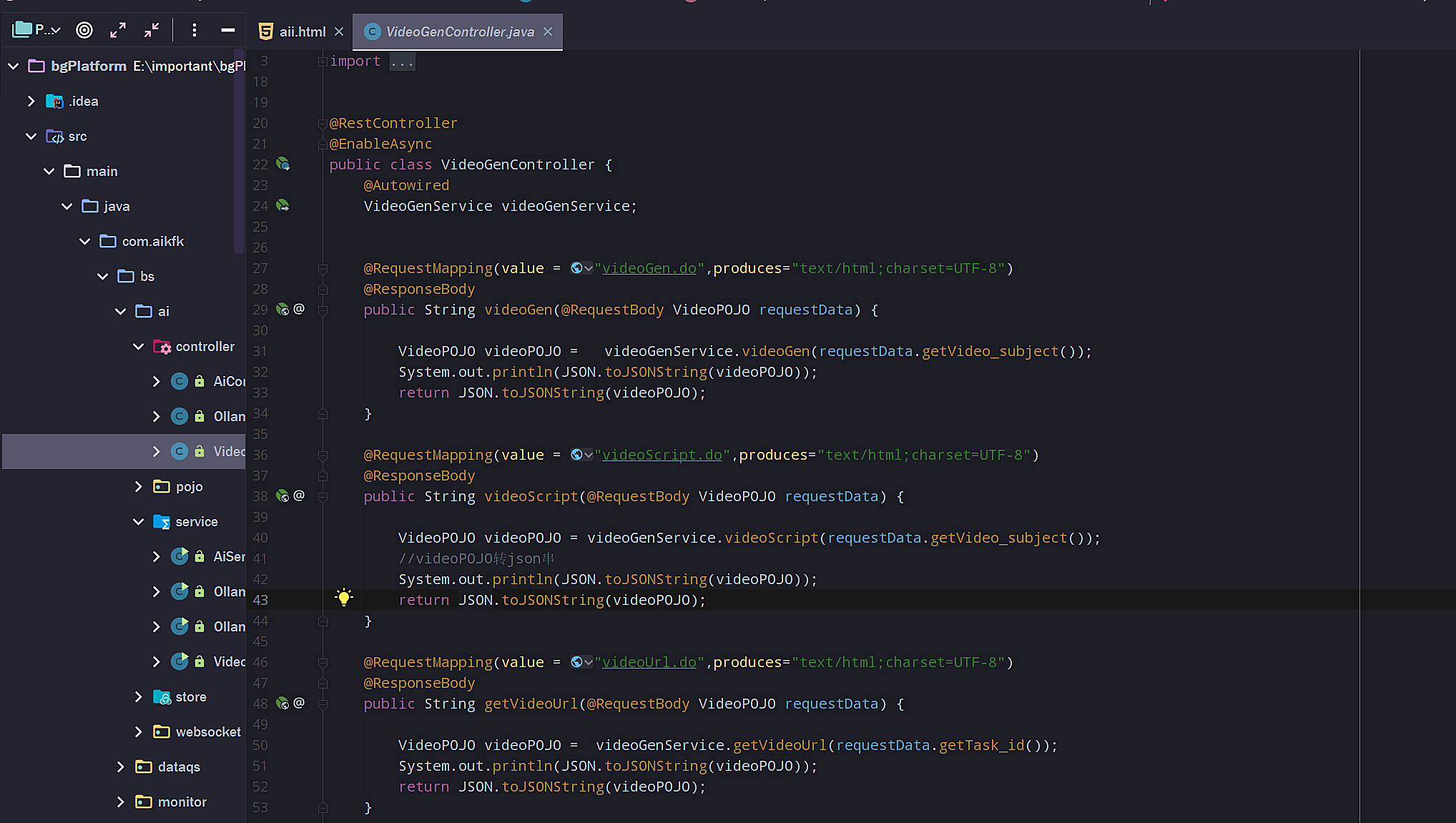Viewport: 1456px width, 823px height.
Task: Collapse the service package
Action: point(138,521)
